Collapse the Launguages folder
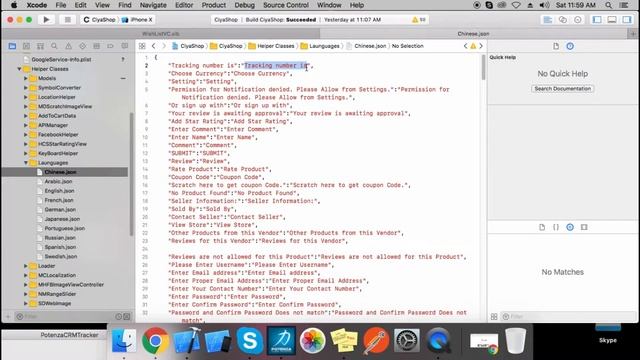Screen dimensions: 640x360 [x=26, y=163]
